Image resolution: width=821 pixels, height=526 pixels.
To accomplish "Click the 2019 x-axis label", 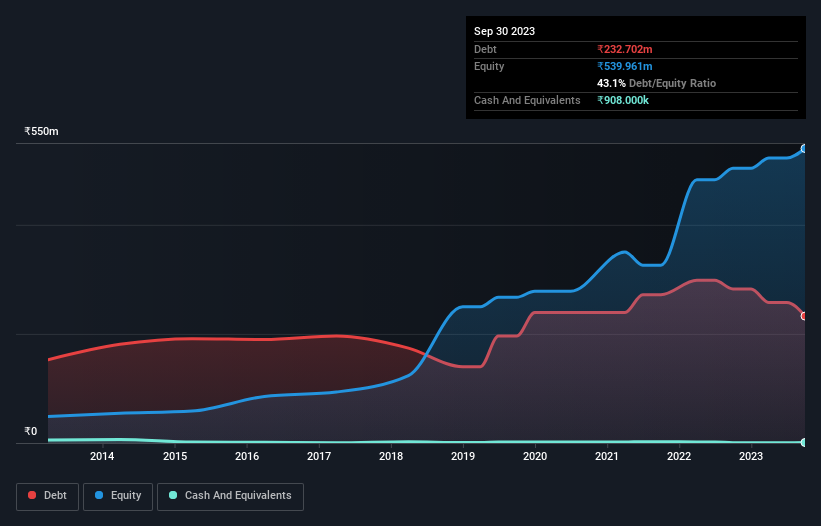I will tap(463, 456).
